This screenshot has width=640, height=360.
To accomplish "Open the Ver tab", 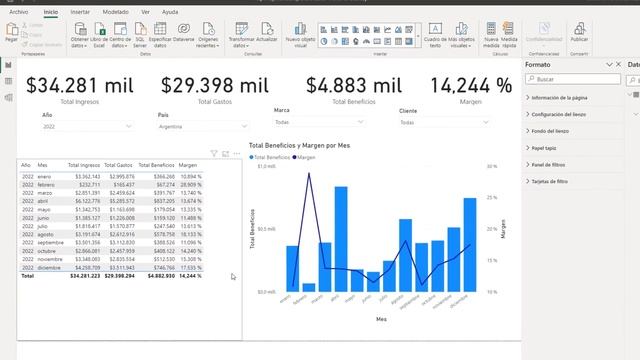I will 145,12.
